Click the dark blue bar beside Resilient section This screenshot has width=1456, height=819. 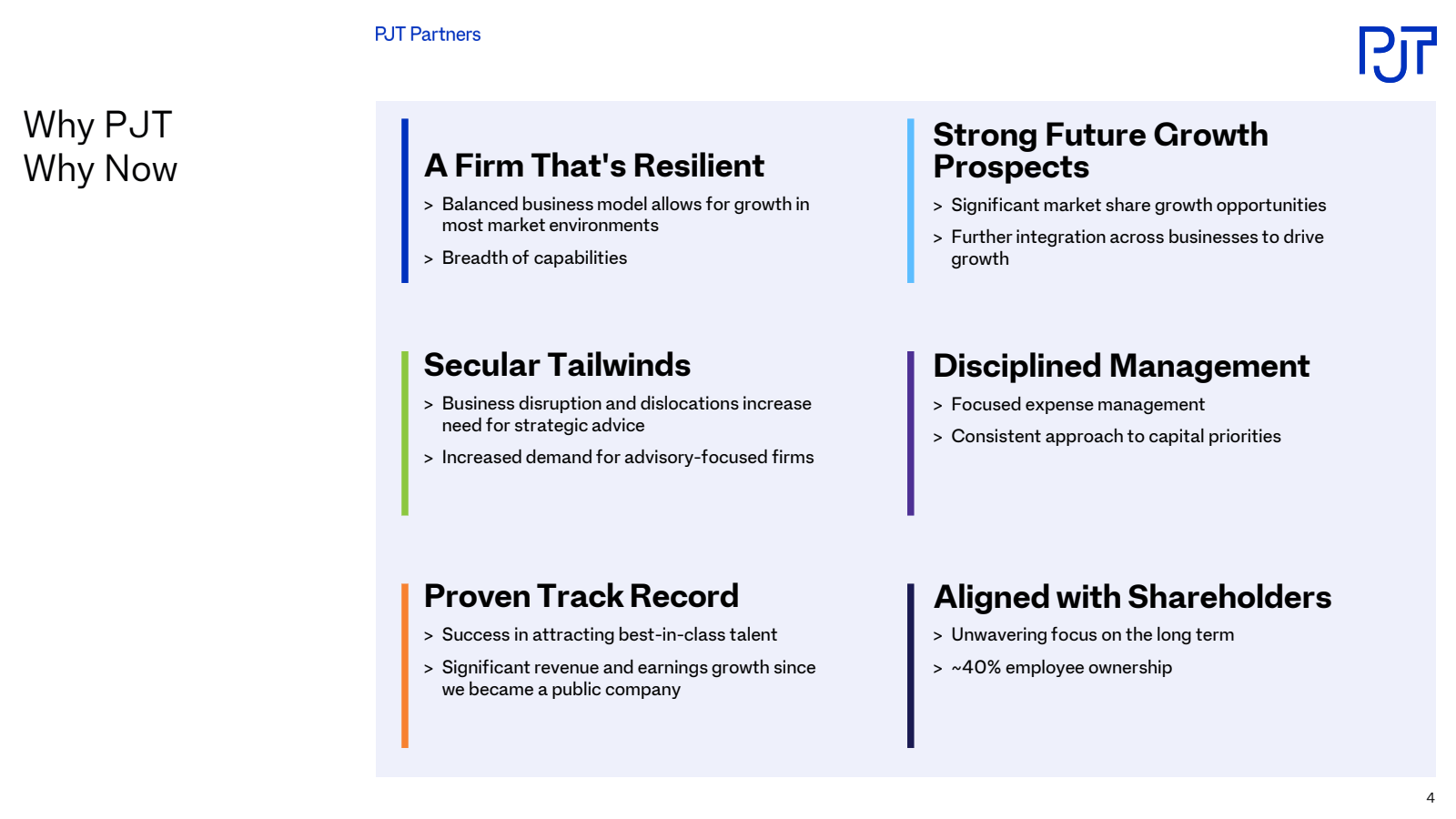tap(405, 201)
